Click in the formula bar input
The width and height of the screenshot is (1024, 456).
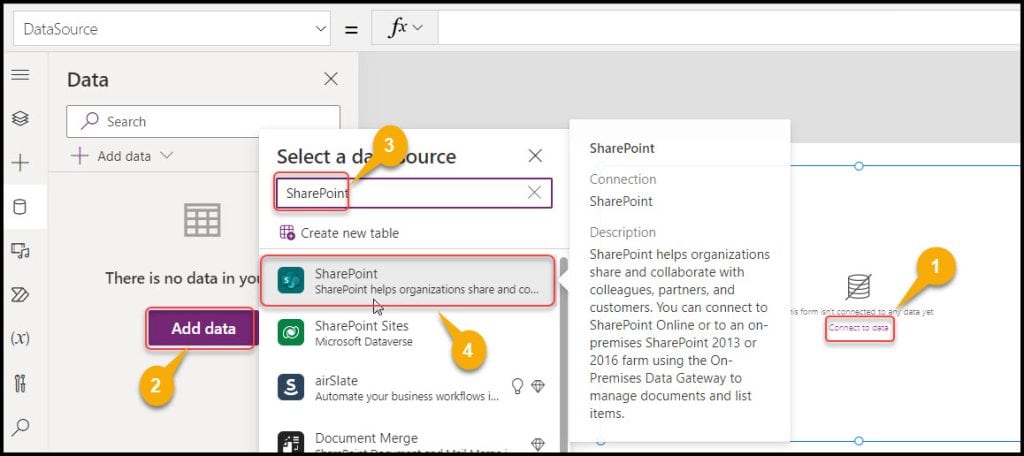click(x=728, y=28)
